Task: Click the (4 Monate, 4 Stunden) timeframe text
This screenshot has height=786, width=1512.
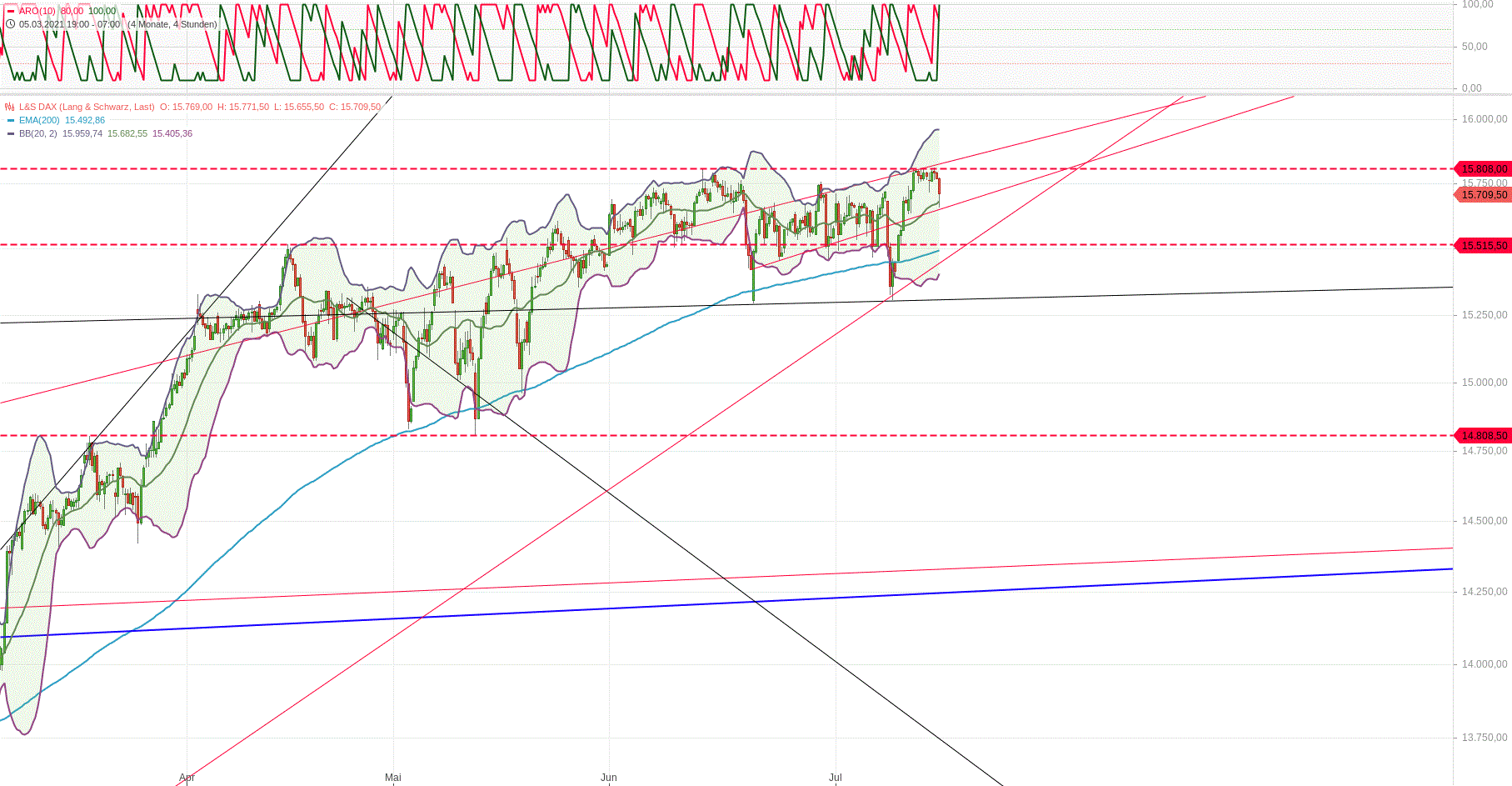Action: [x=172, y=24]
